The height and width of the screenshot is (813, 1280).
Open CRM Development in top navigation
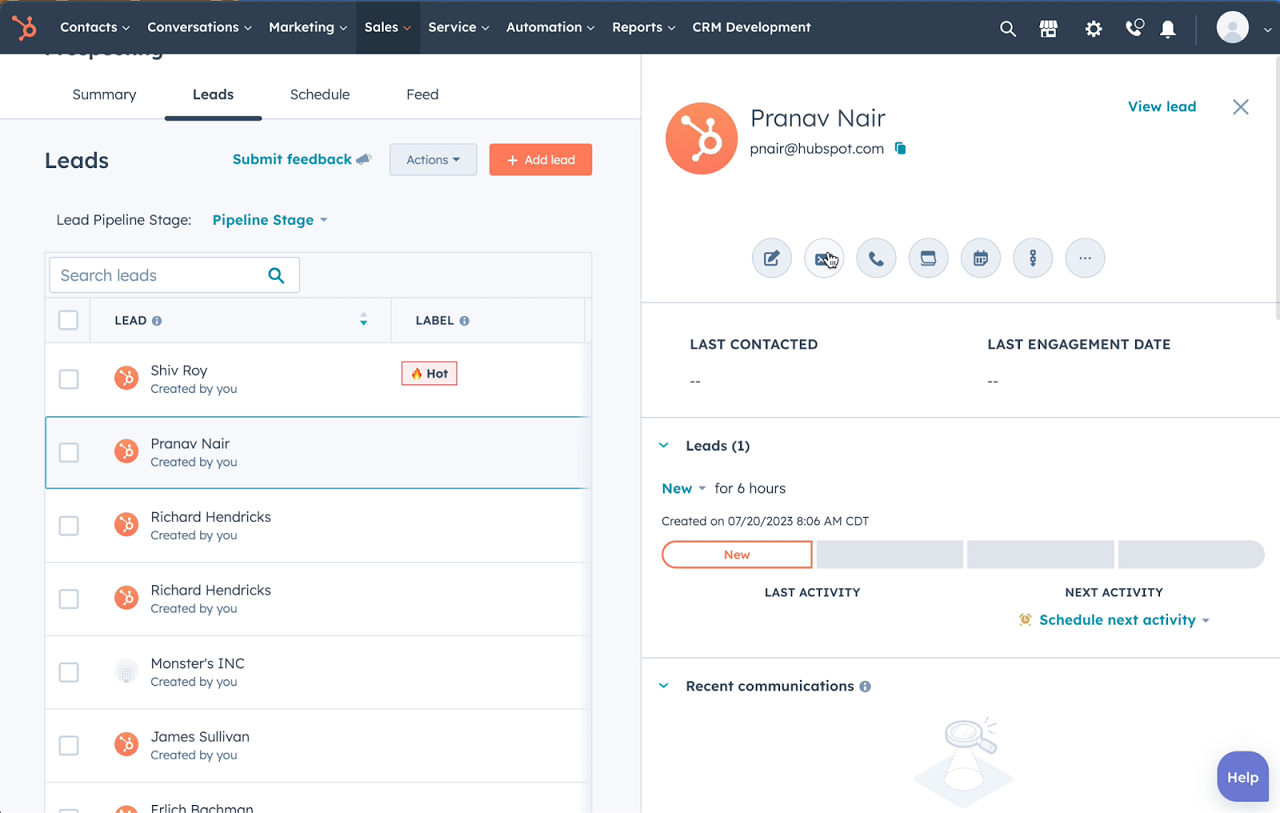click(751, 27)
